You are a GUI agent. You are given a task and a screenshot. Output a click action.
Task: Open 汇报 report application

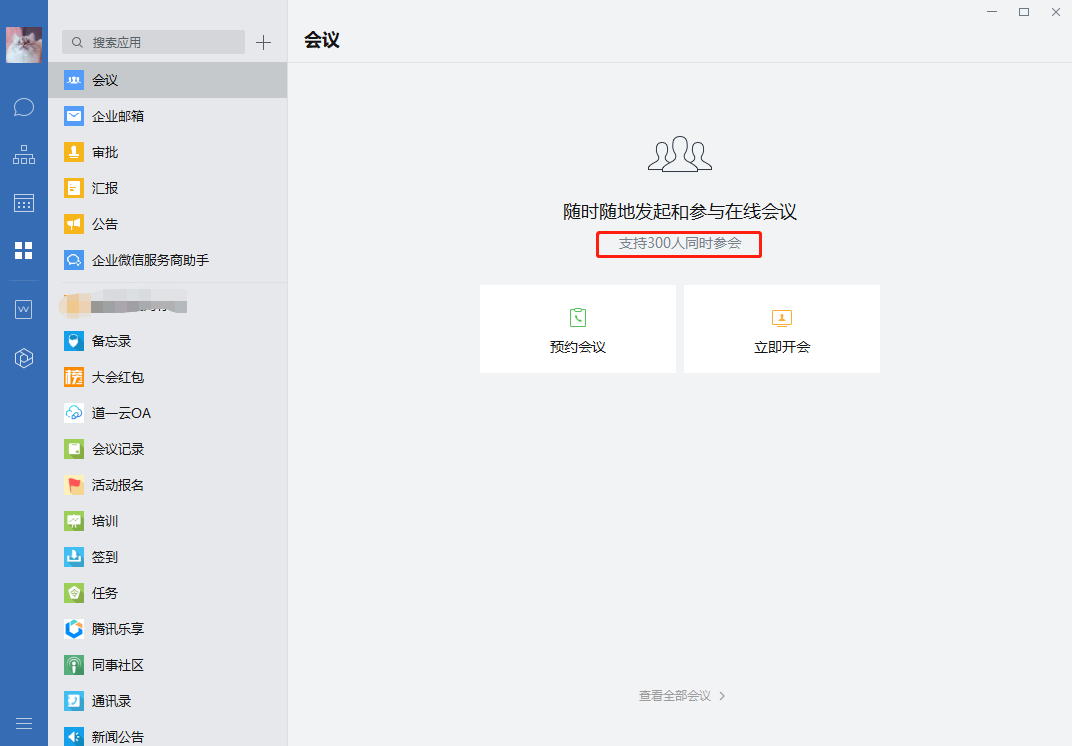(x=105, y=188)
